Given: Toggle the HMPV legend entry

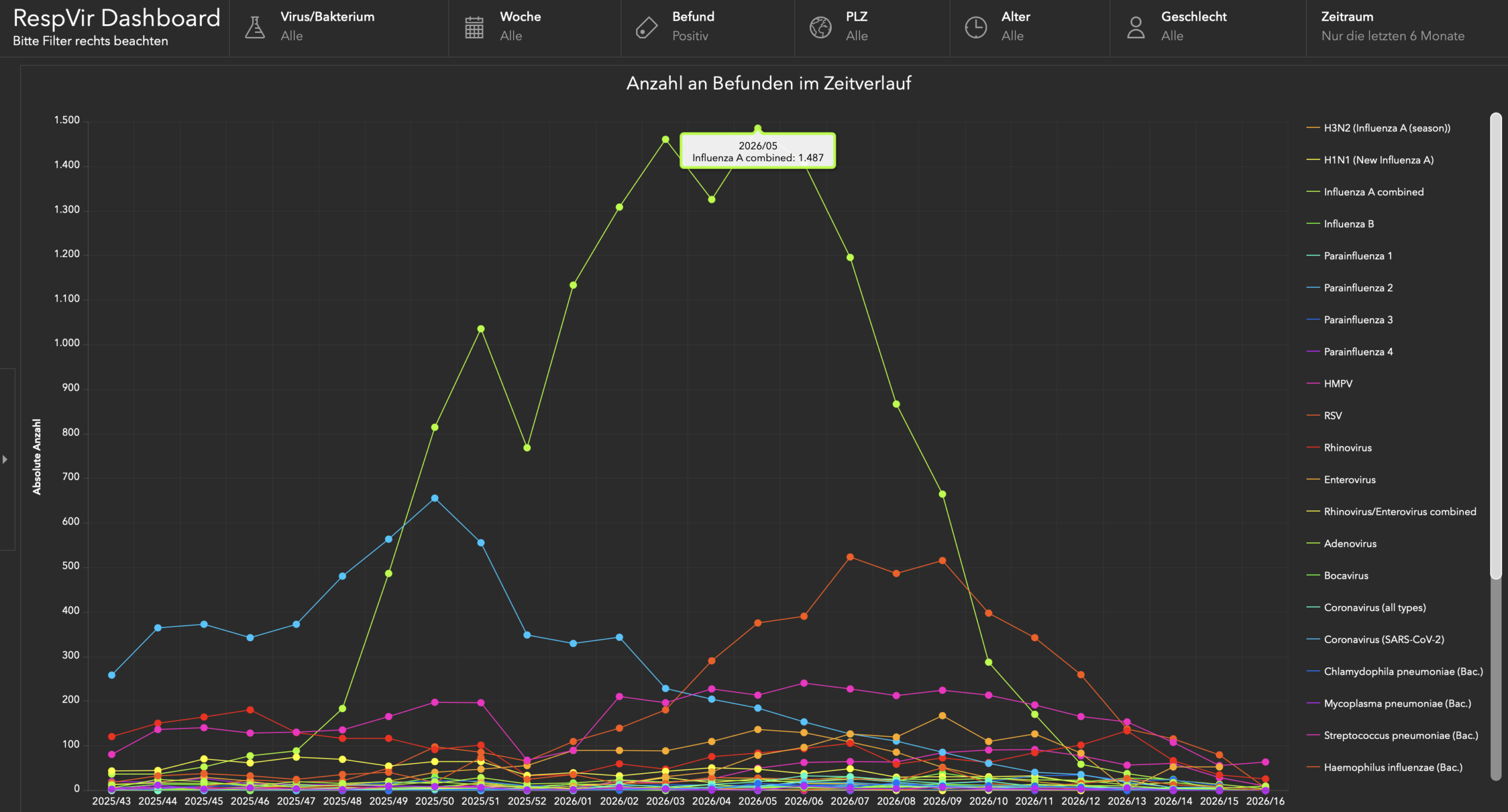Looking at the screenshot, I should (x=1338, y=384).
